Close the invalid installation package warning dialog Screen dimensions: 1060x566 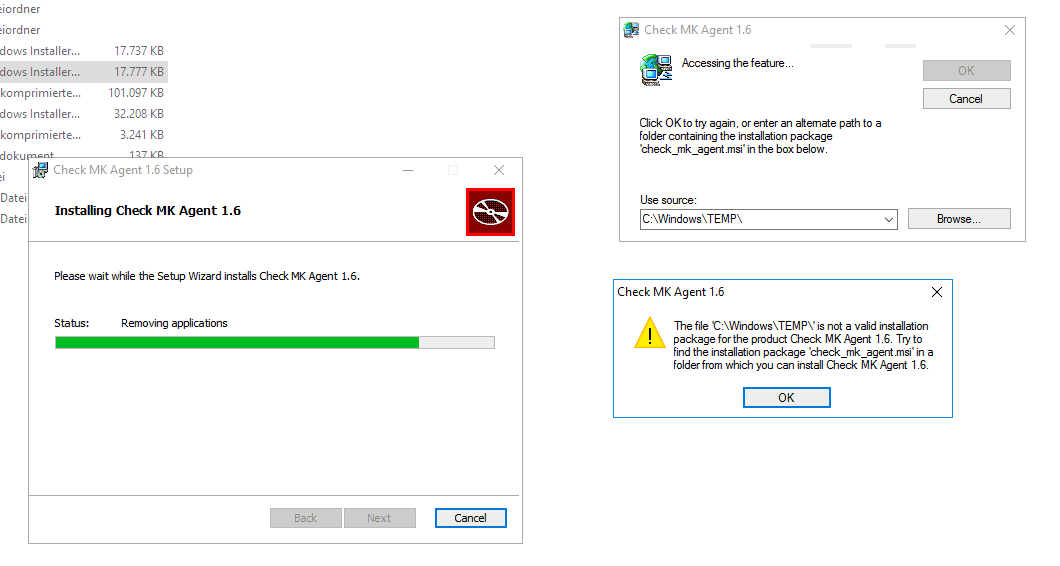tap(936, 292)
